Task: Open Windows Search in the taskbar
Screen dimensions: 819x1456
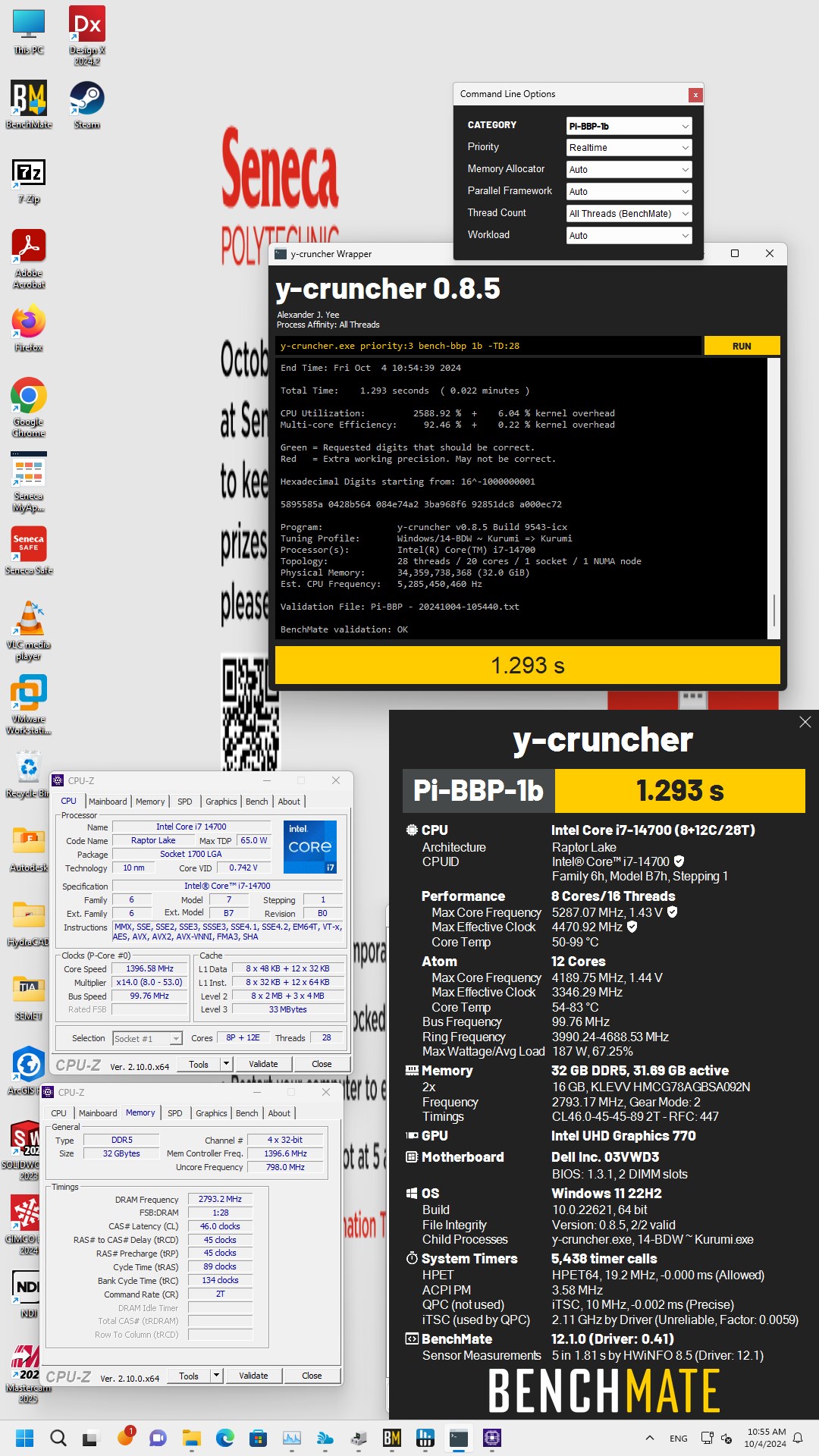Action: (58, 1438)
